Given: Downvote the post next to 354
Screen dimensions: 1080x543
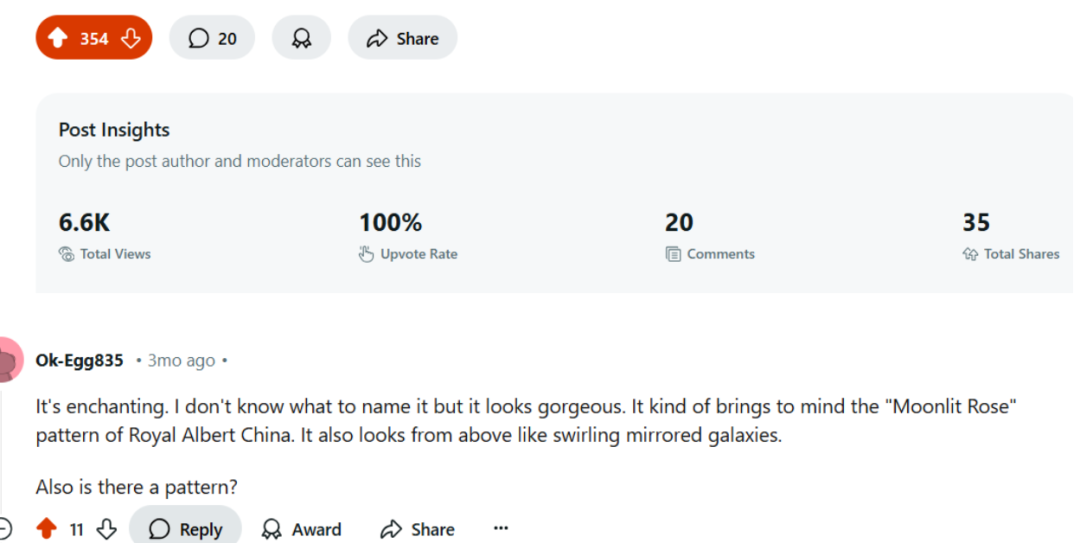Looking at the screenshot, I should tap(130, 38).
